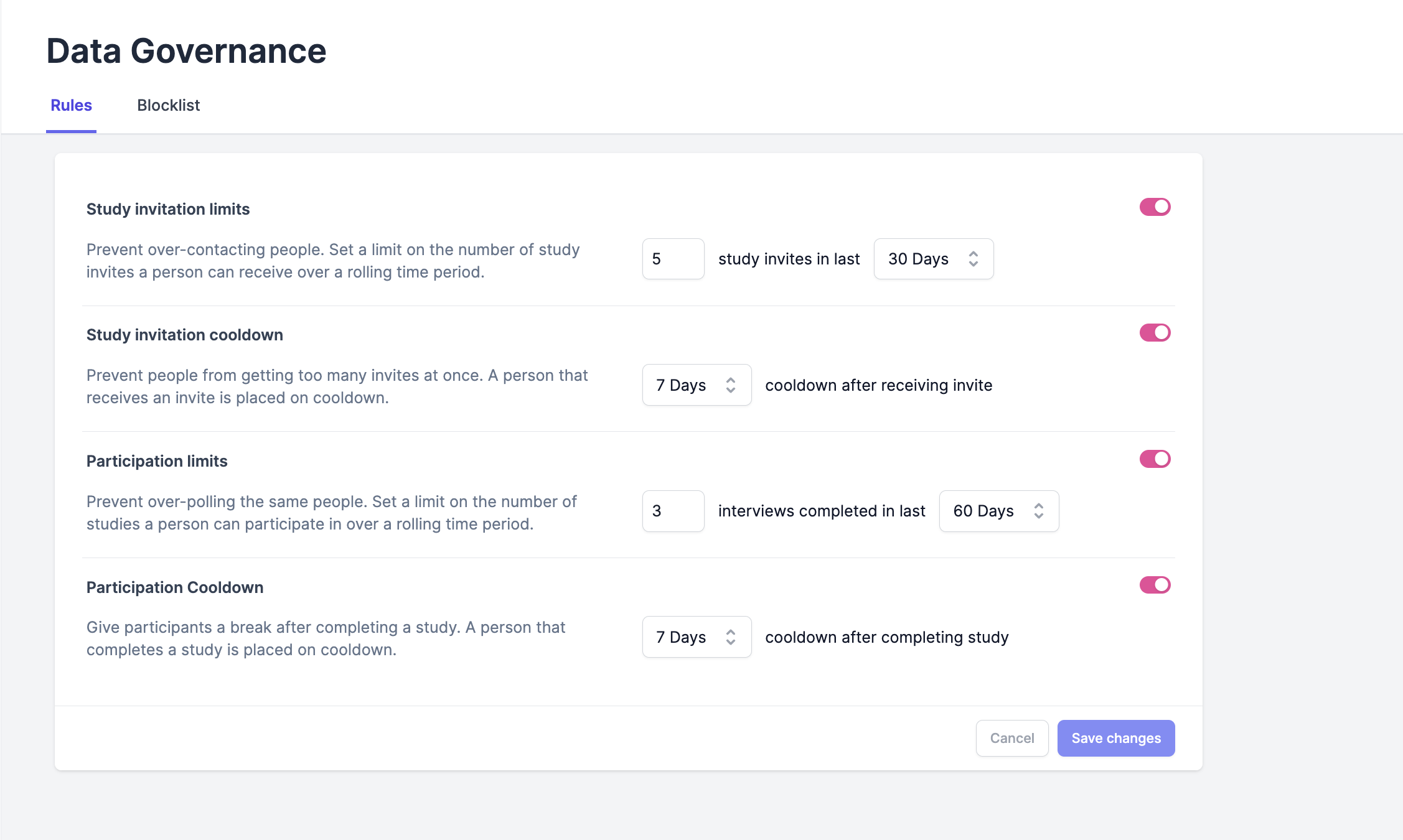
Task: Focus the study invites number field
Action: point(673,259)
